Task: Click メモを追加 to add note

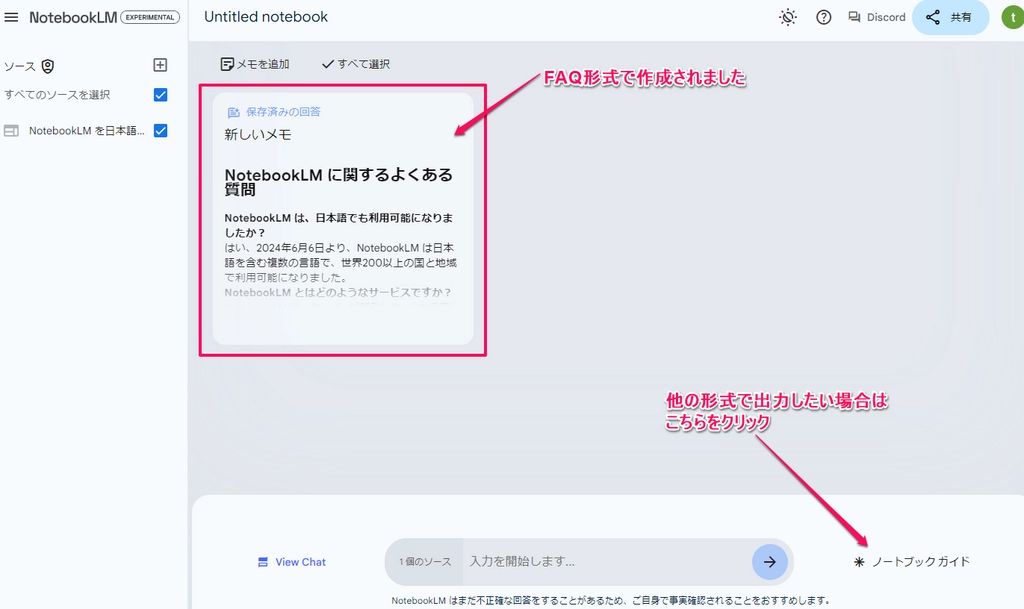Action: tap(255, 64)
